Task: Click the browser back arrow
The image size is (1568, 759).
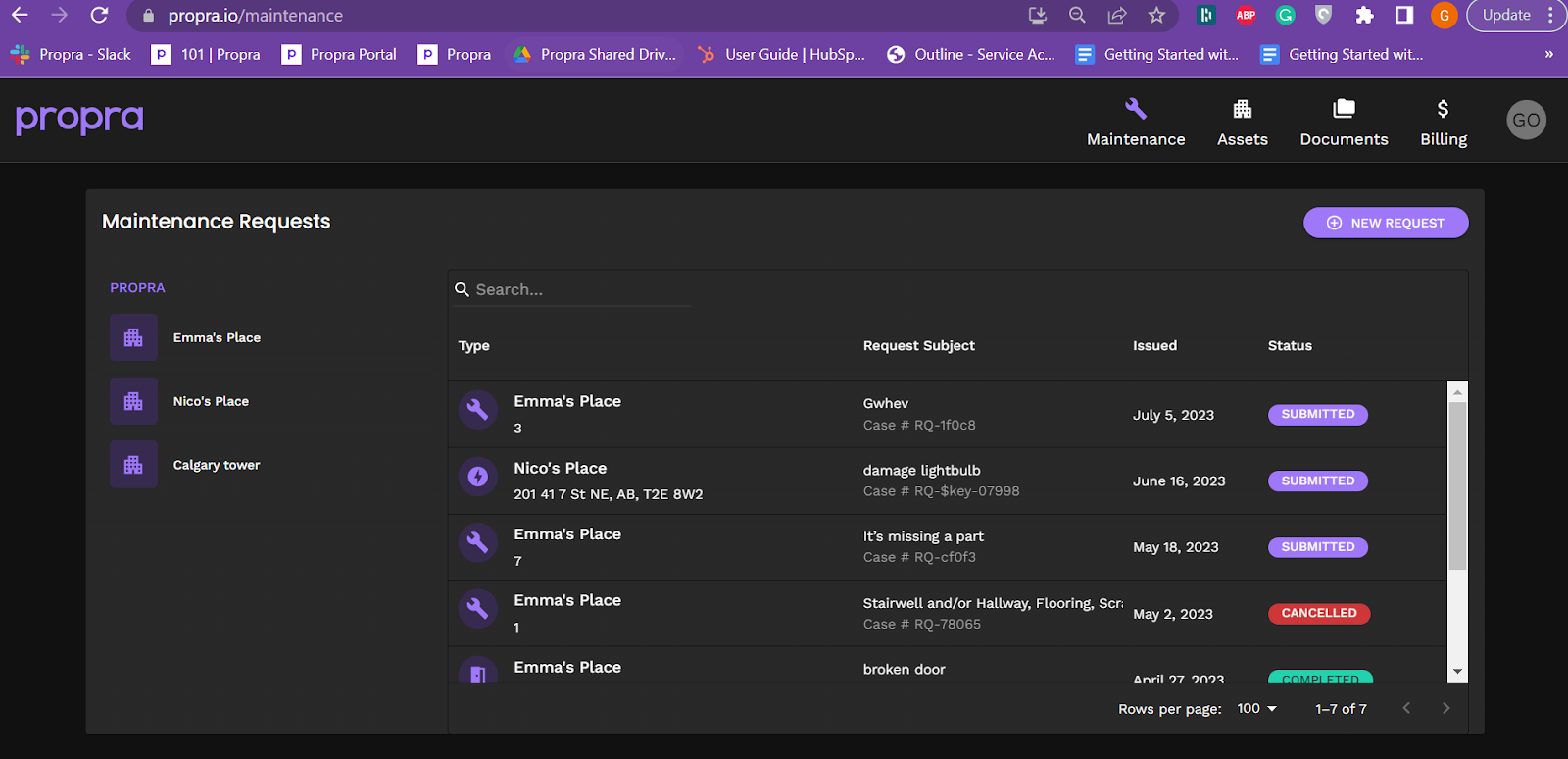Action: coord(20,15)
